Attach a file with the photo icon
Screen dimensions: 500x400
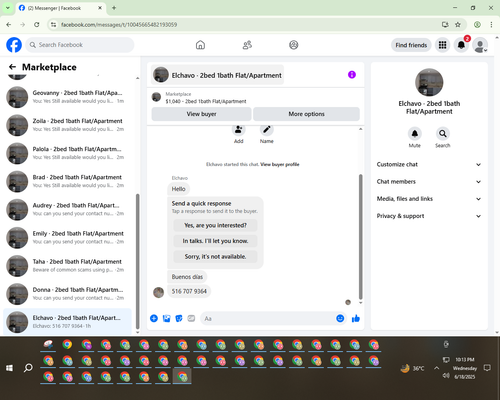(x=166, y=319)
